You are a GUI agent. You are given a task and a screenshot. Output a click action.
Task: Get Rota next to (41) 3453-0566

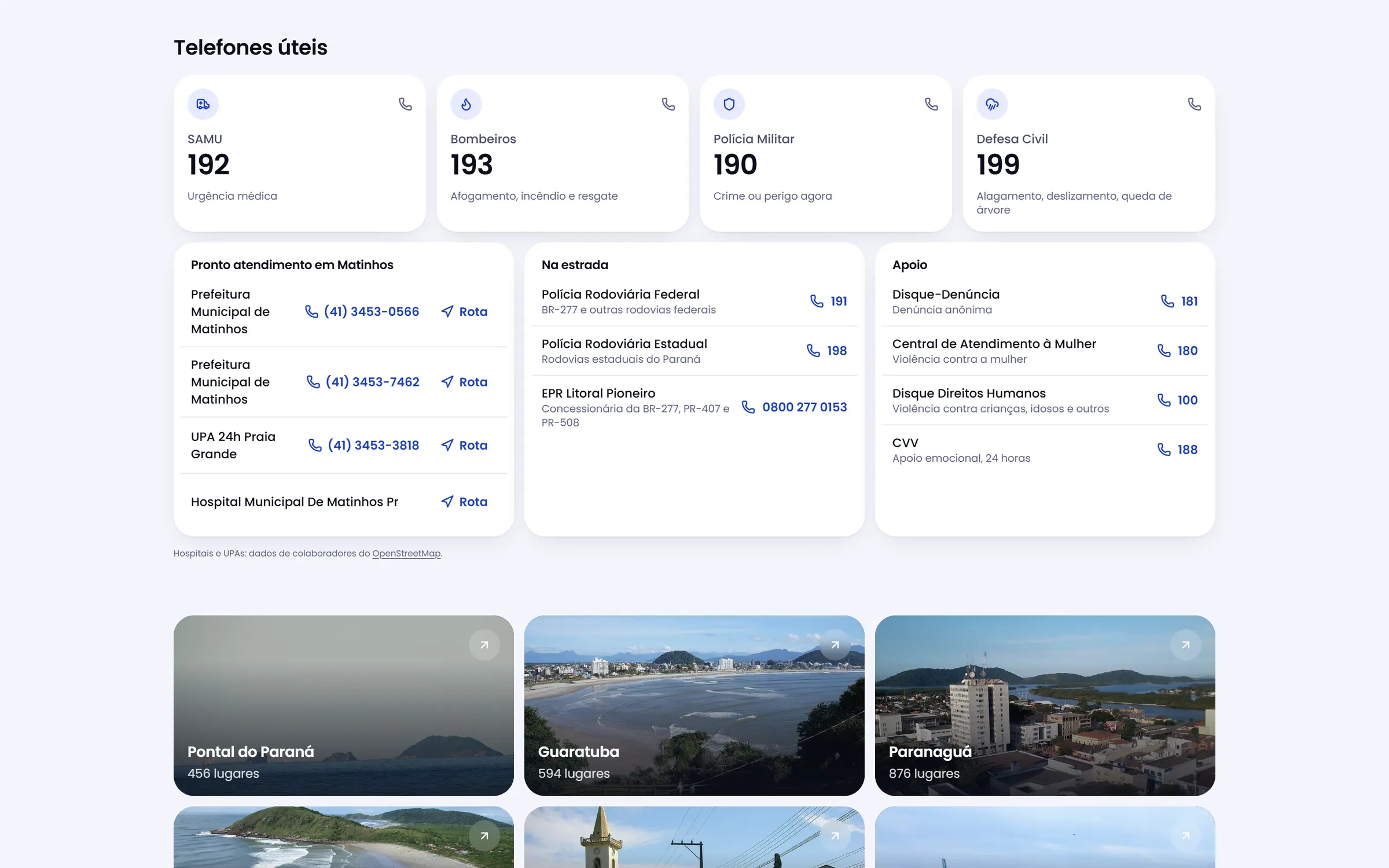(x=464, y=311)
